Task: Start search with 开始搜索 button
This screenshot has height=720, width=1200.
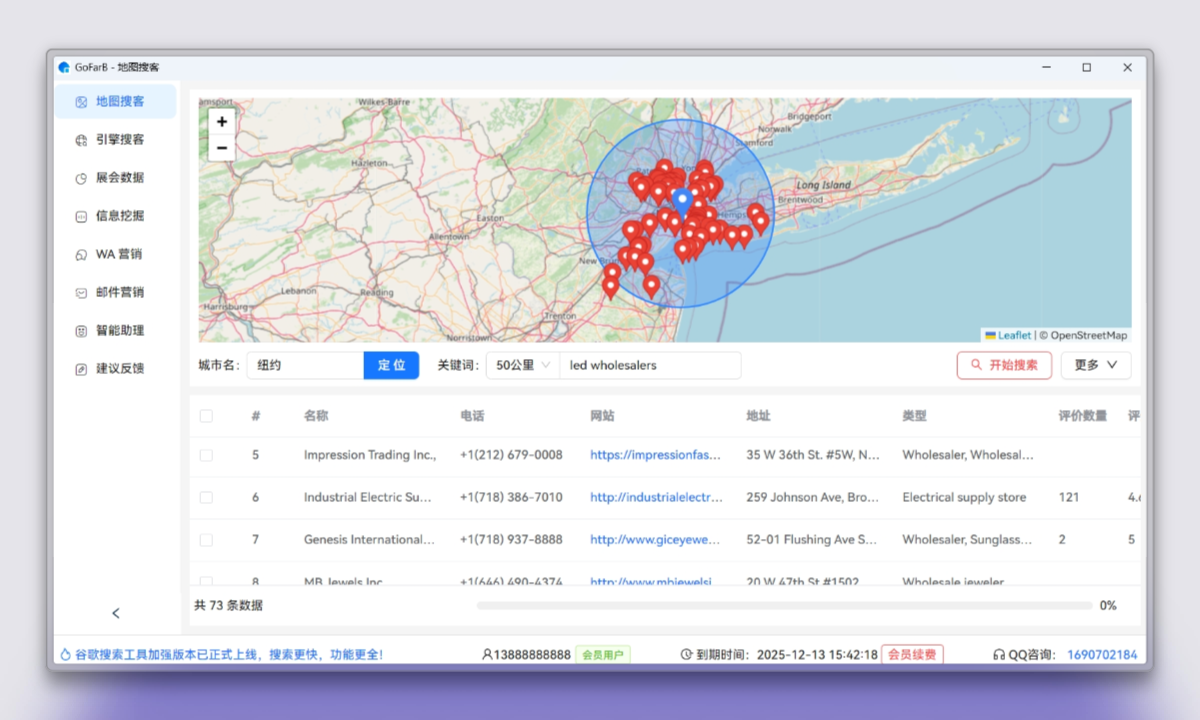Action: click(1004, 365)
